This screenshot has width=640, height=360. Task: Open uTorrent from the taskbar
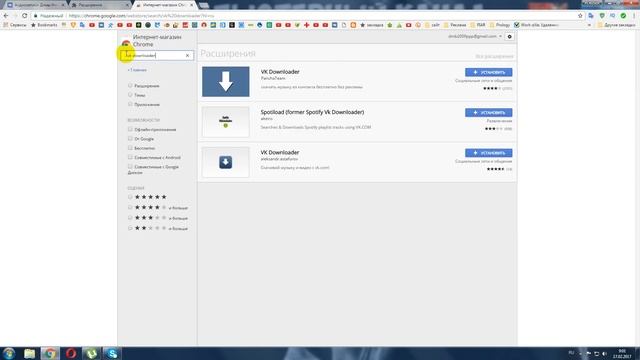click(x=91, y=353)
